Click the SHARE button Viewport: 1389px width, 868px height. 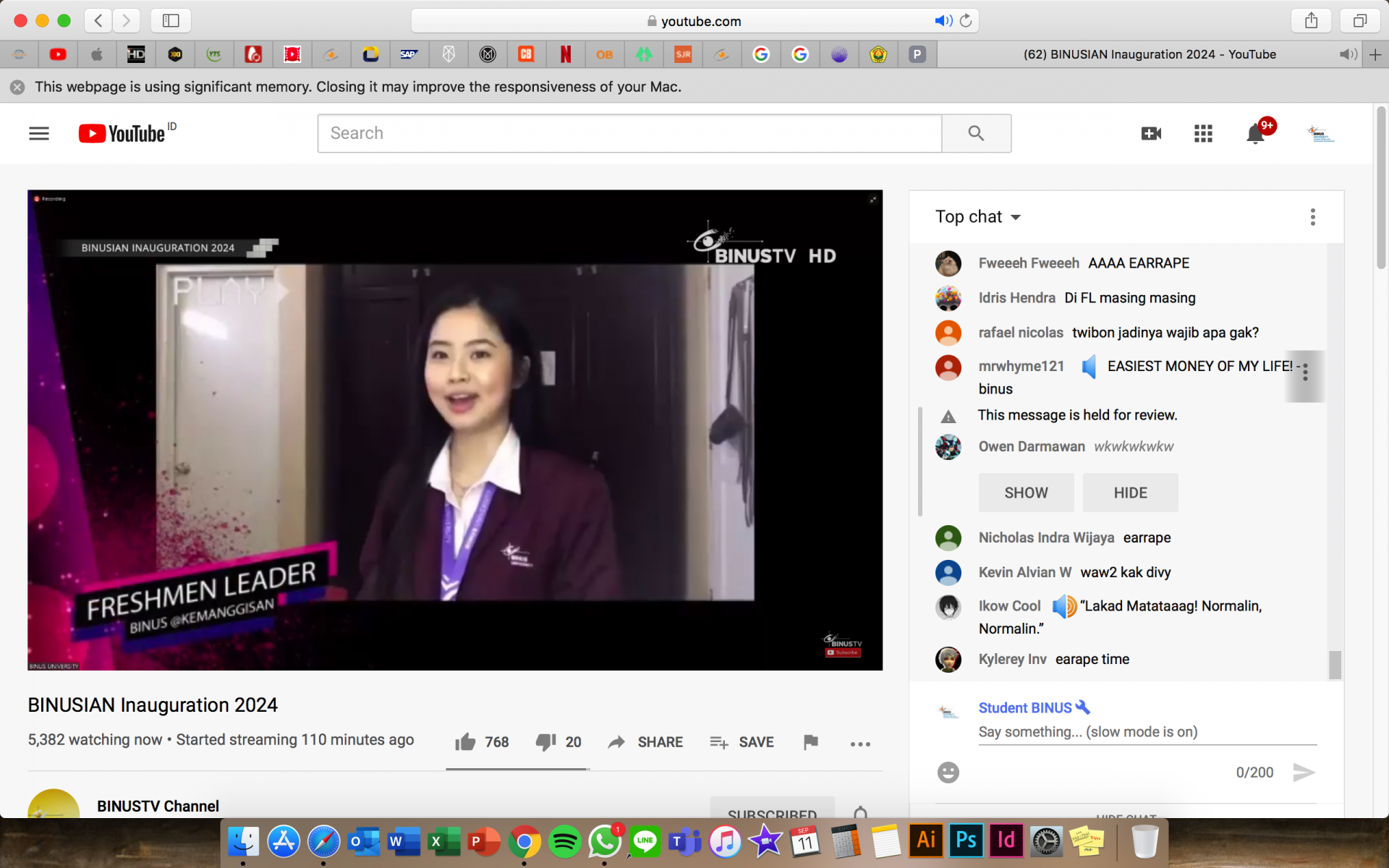[646, 741]
